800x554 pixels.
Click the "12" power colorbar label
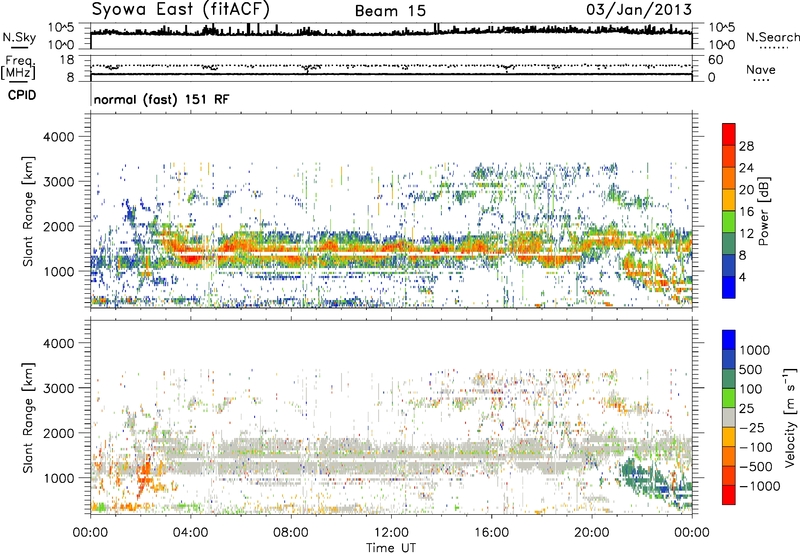point(746,233)
